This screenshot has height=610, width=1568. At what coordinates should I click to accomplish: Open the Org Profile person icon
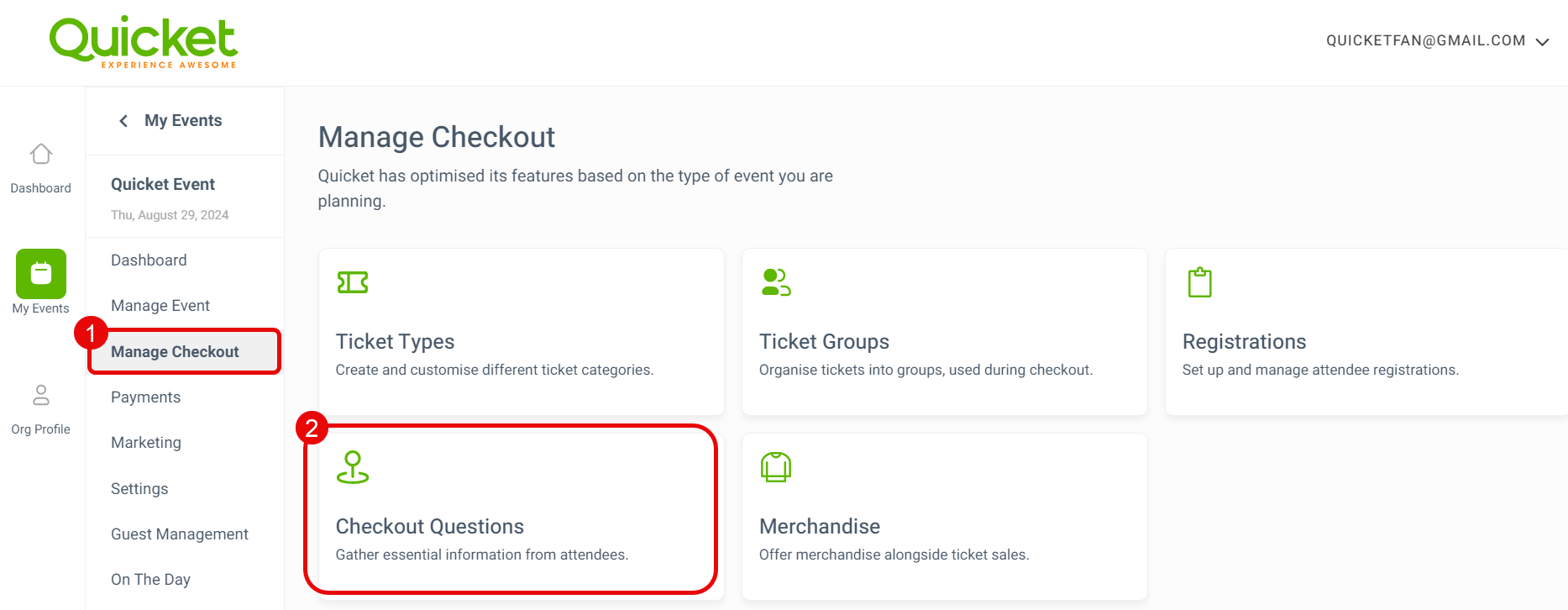pos(40,395)
